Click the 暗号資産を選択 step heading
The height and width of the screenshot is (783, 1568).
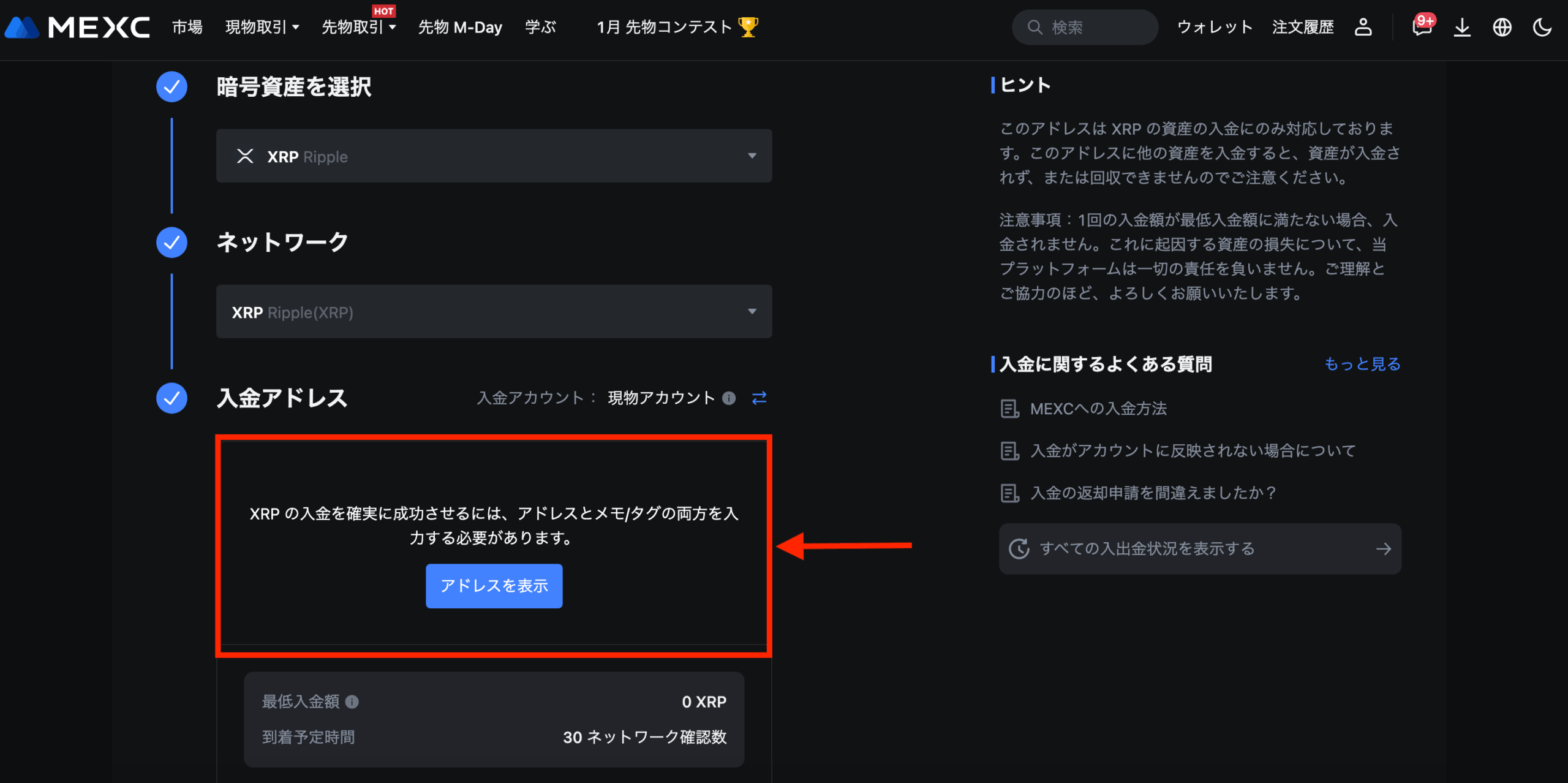tap(294, 87)
